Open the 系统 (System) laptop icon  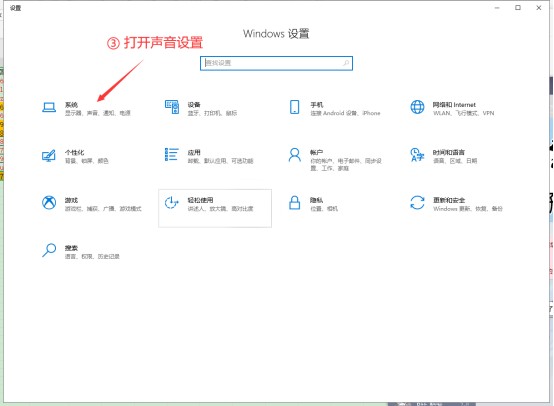[49, 107]
